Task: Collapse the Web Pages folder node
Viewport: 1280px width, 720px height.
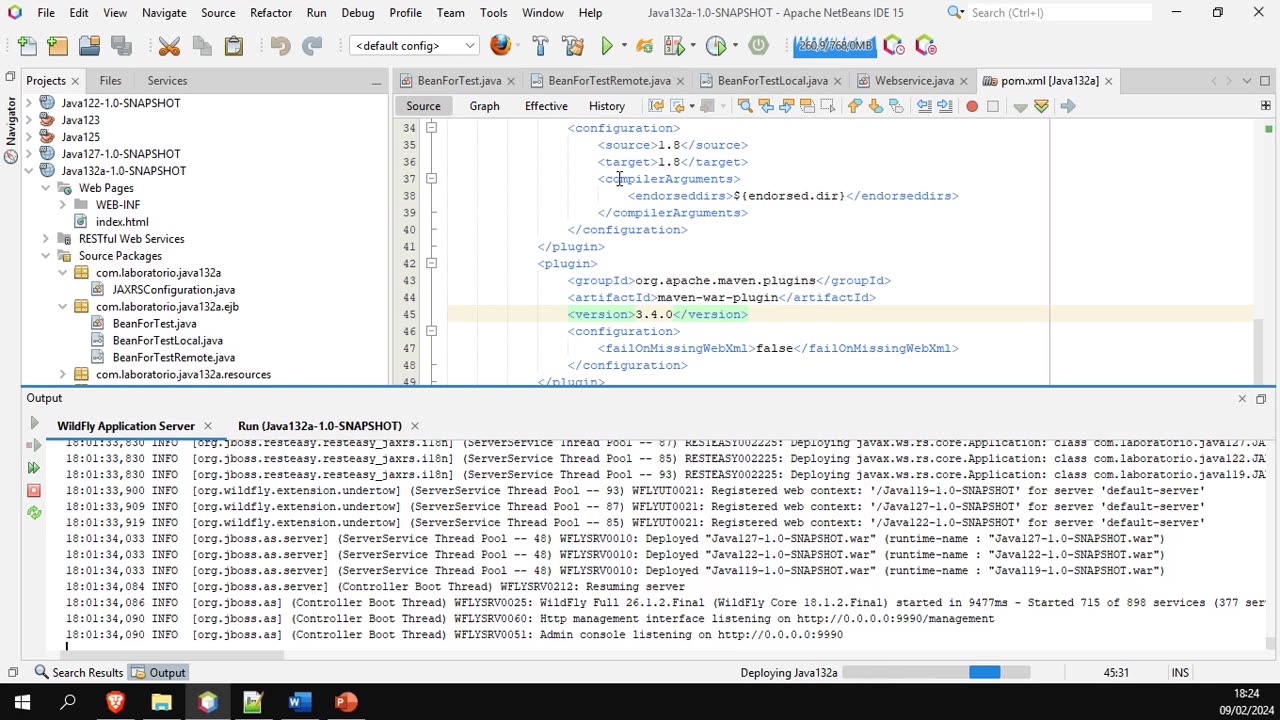Action: coord(45,188)
